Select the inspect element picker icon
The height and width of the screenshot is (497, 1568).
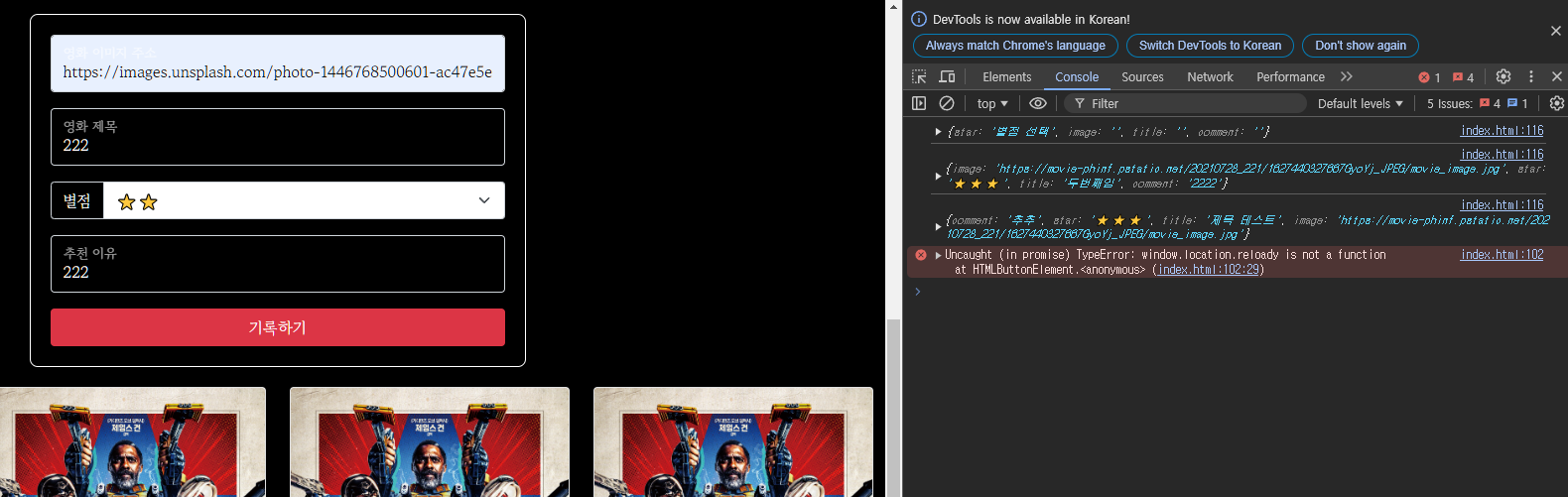pos(919,76)
